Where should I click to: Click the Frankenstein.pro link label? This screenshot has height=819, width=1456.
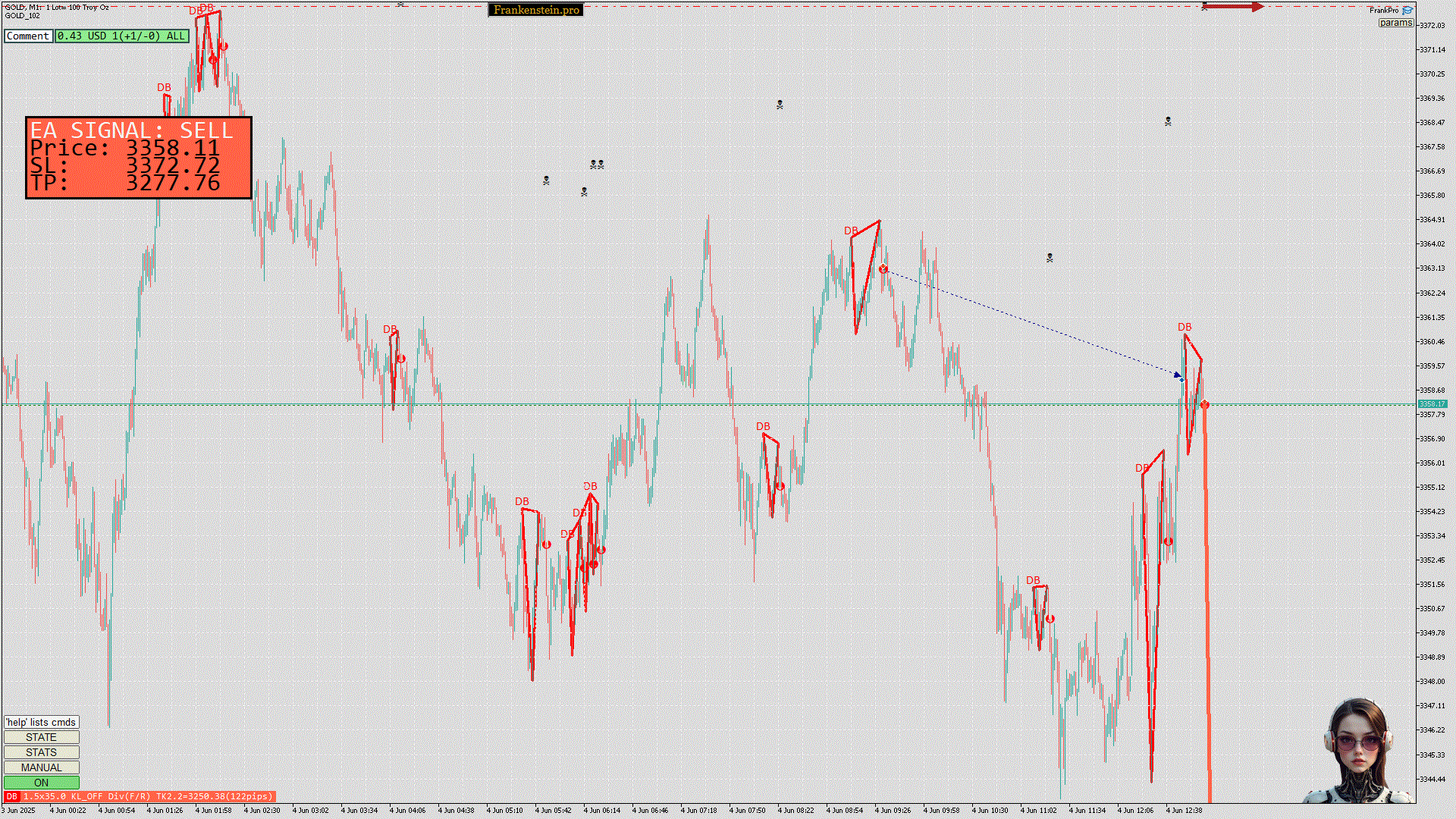(535, 10)
